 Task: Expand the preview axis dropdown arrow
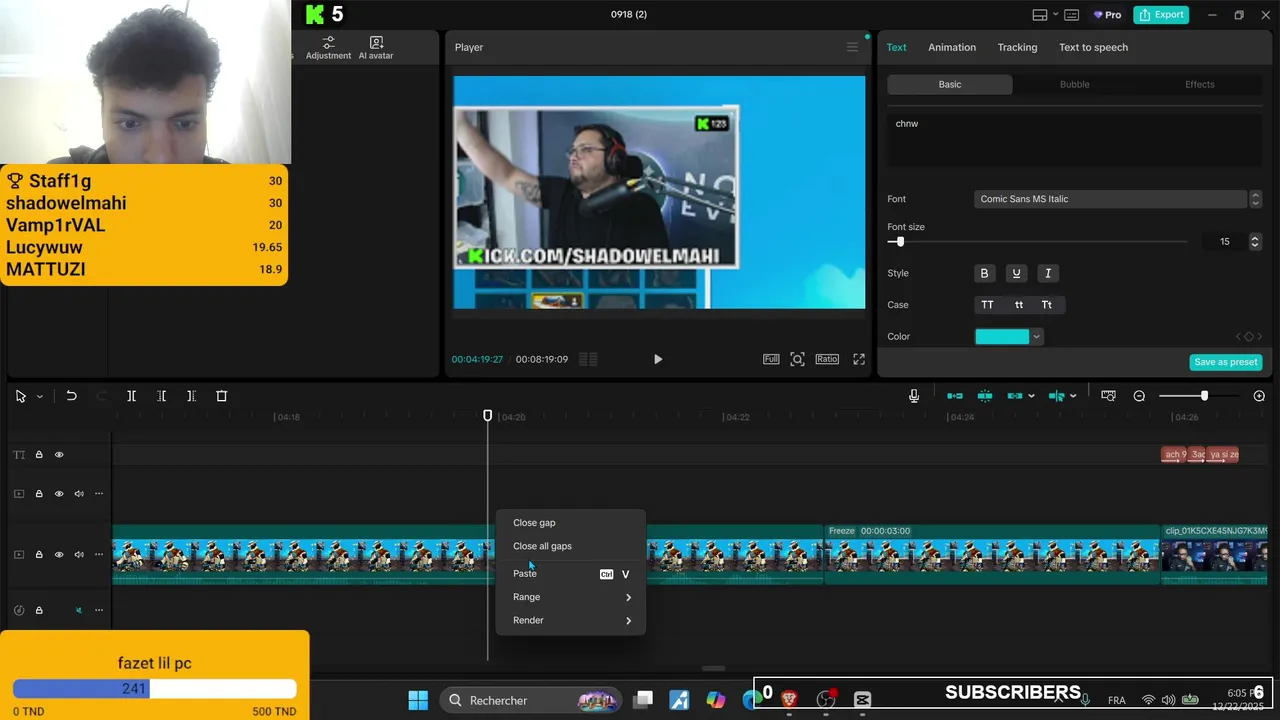(x=1073, y=396)
